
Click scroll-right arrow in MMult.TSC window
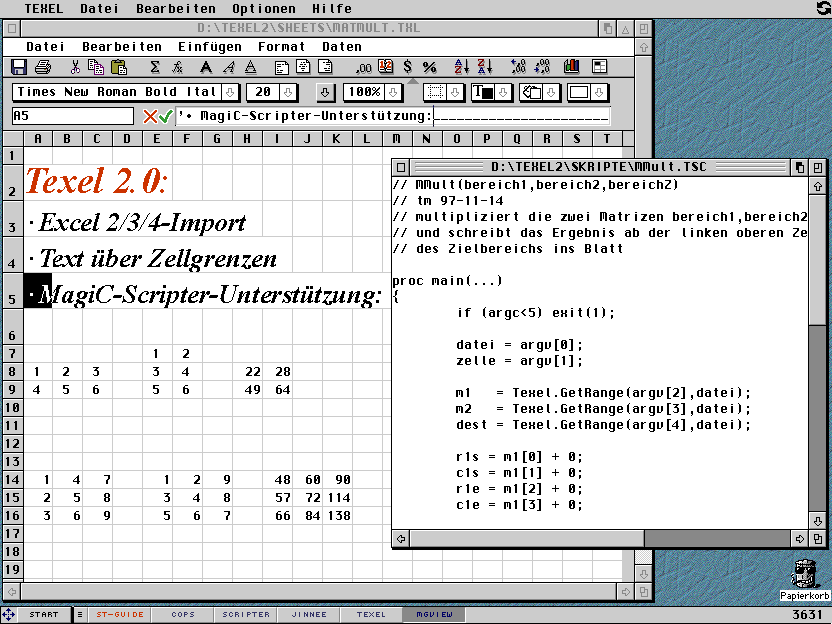[799, 539]
